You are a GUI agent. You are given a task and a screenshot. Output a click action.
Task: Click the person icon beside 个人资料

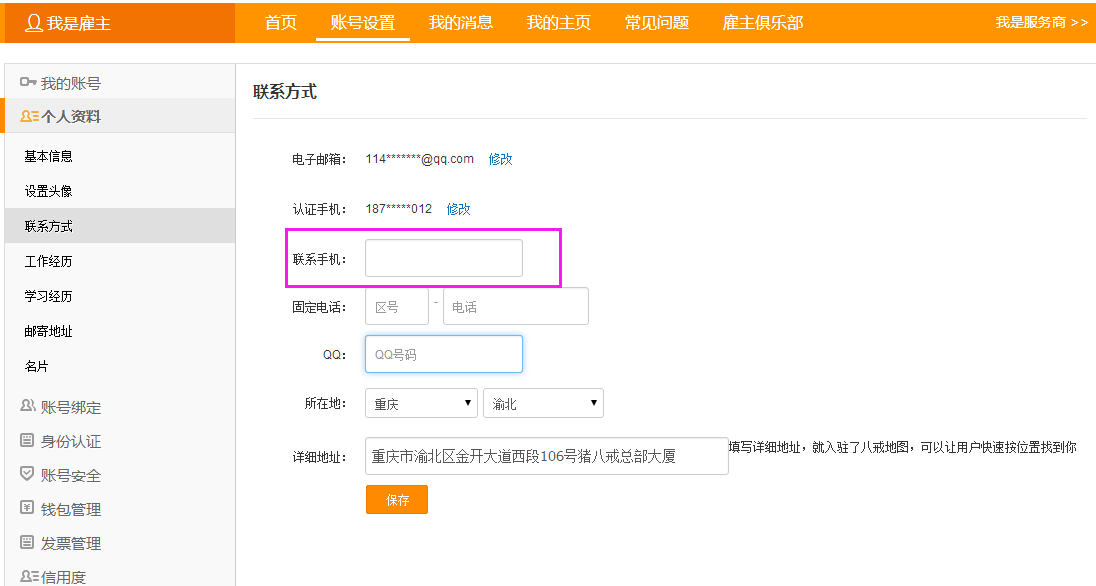(29, 116)
